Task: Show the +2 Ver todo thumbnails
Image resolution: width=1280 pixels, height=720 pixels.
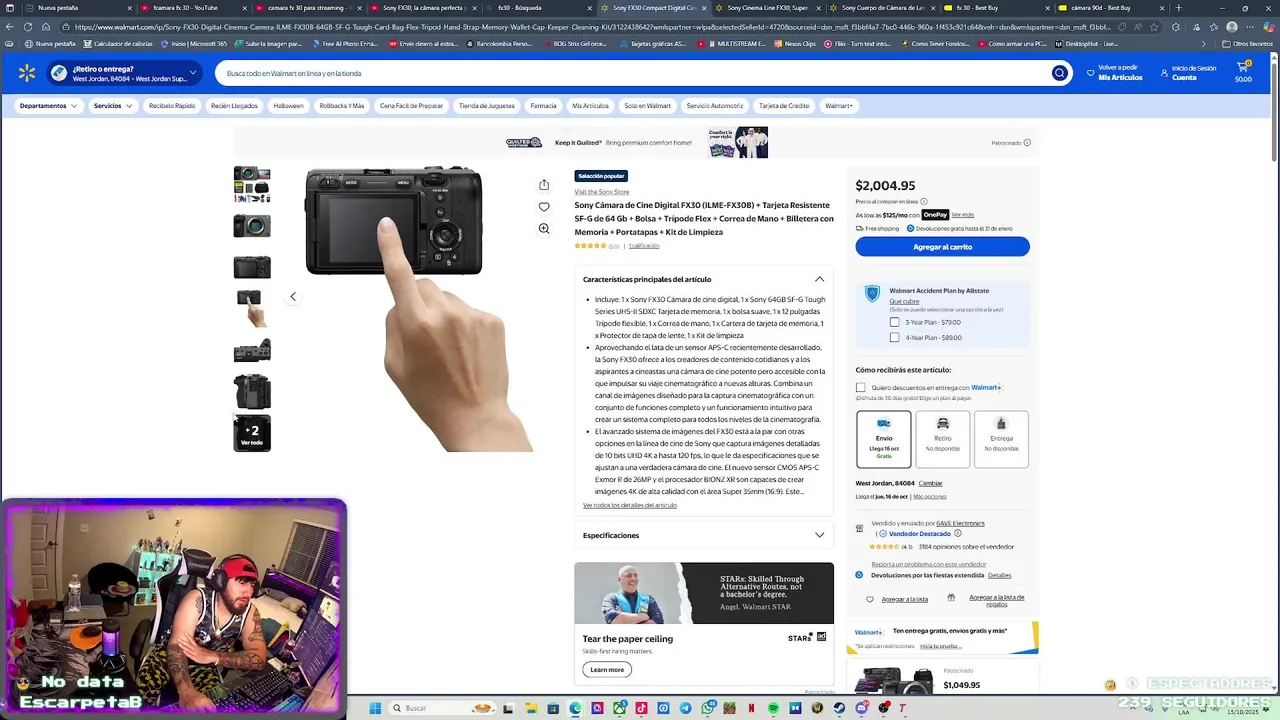Action: (x=252, y=433)
